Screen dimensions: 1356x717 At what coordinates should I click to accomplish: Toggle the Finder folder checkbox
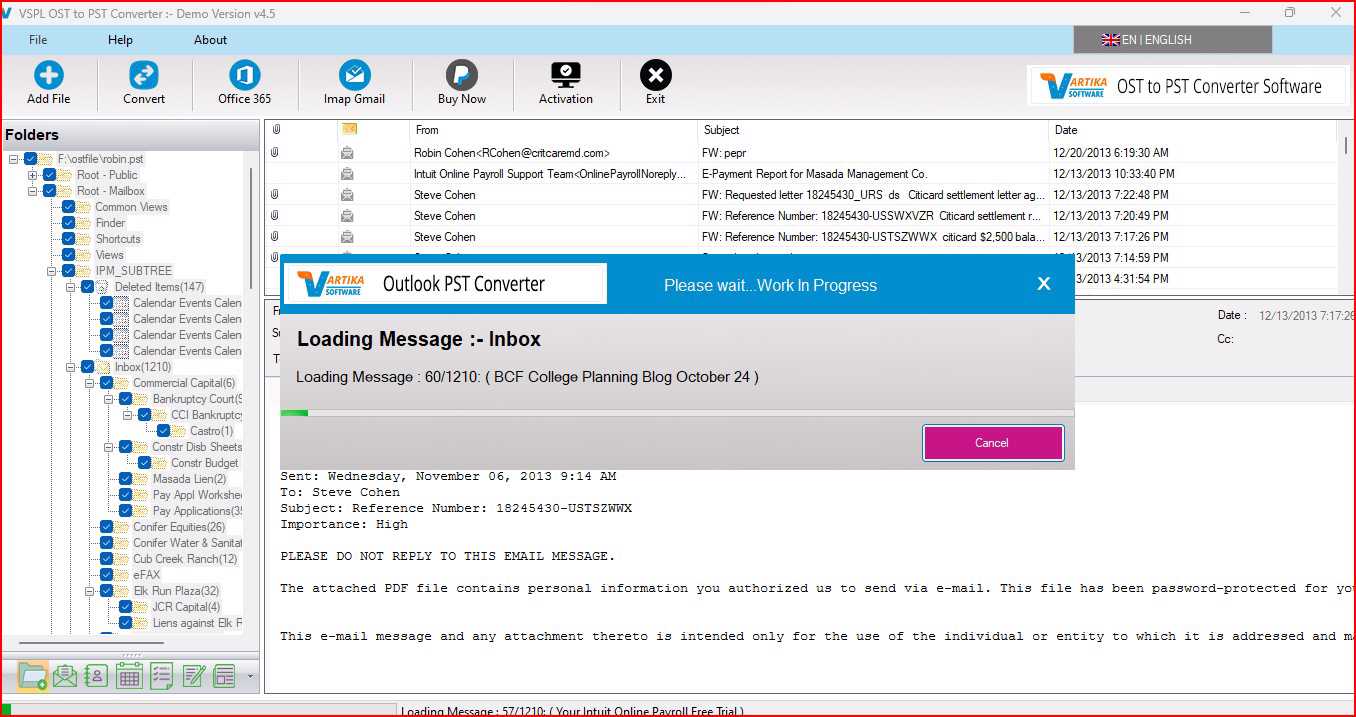(x=69, y=223)
